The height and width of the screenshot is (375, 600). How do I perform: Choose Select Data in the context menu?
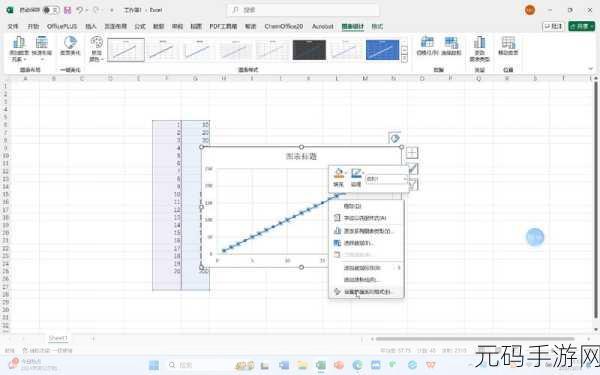(x=366, y=243)
